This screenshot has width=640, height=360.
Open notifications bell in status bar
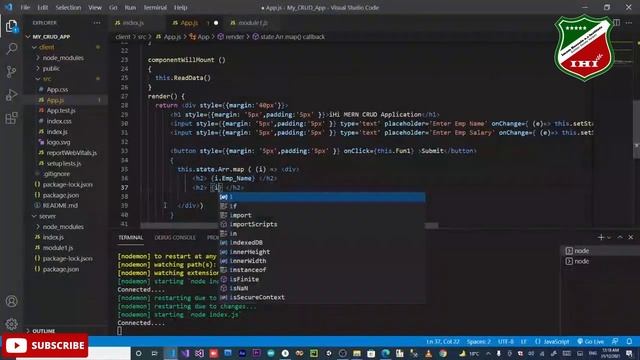pyautogui.click(x=629, y=341)
